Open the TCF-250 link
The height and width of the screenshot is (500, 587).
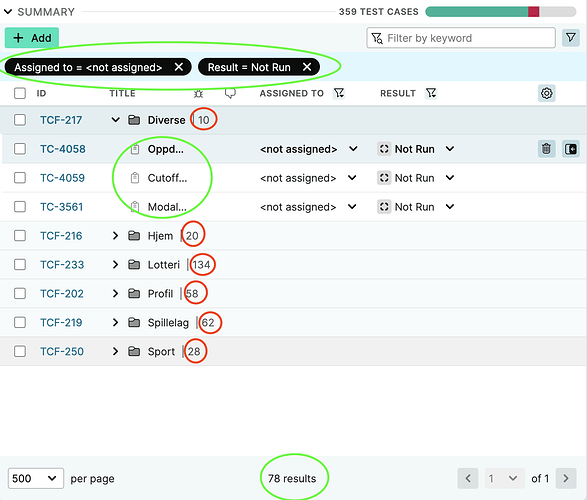[x=62, y=351]
